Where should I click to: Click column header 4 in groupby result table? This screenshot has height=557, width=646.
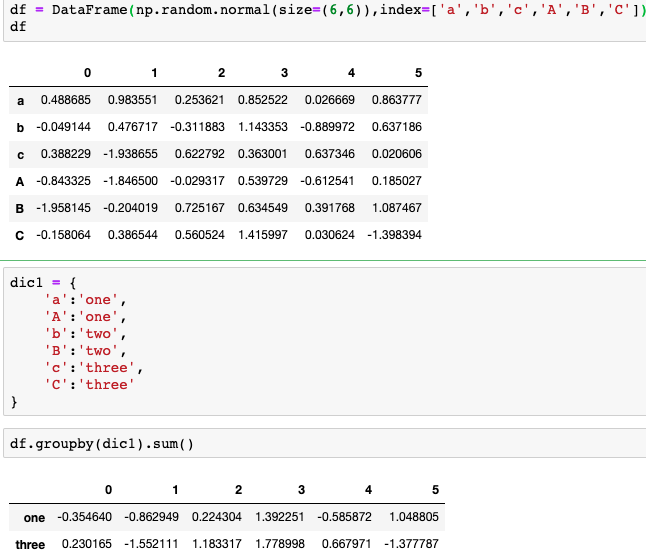coord(368,490)
